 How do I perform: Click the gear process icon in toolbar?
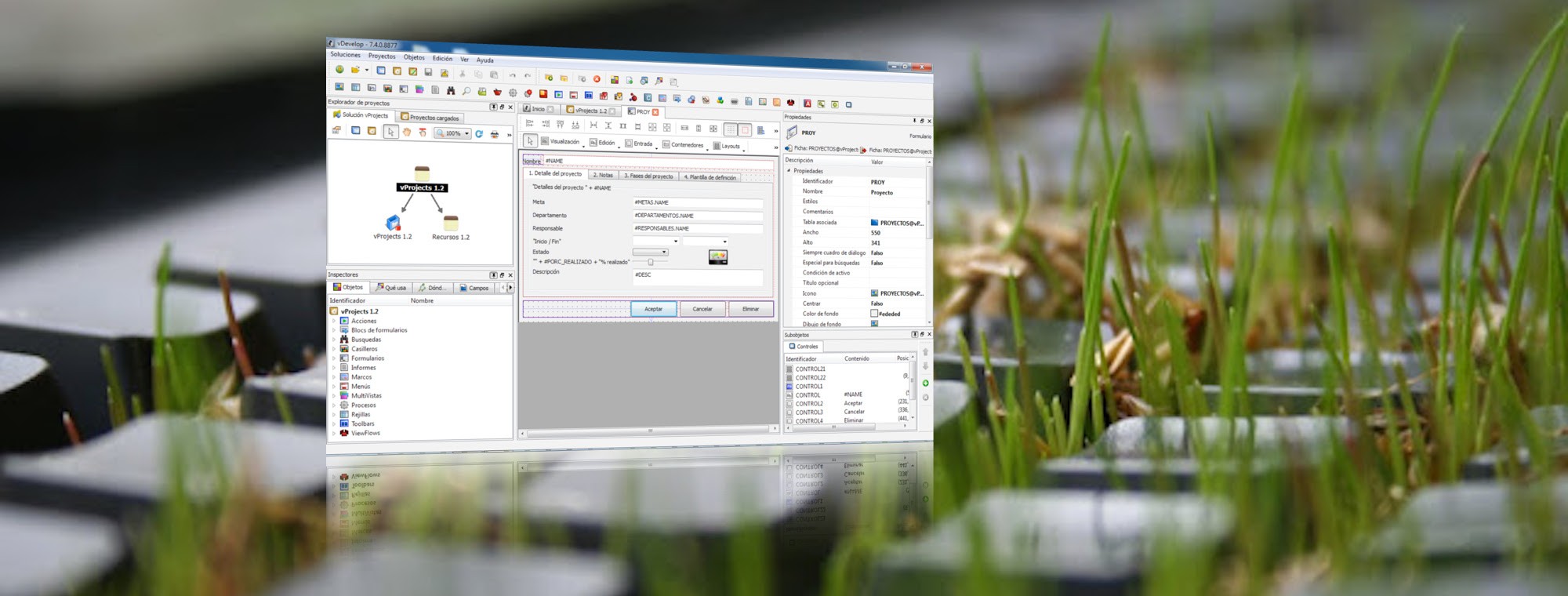513,93
